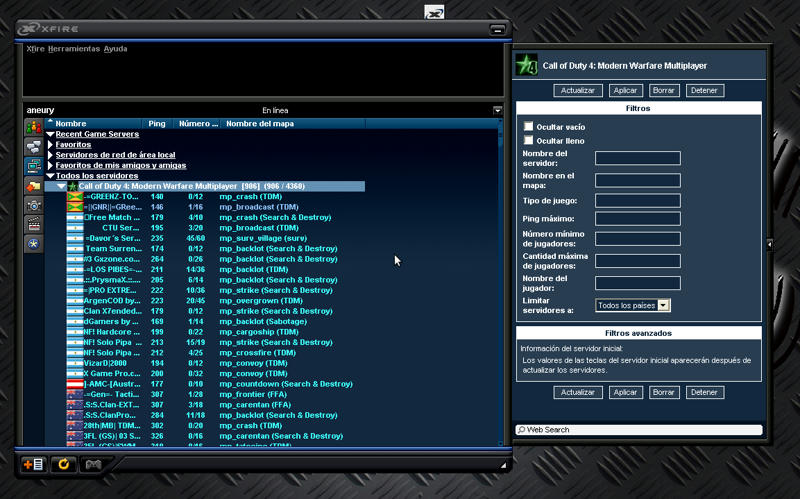Open the video clapperboard icon in sidebar
Screen dimensions: 800x499
click(x=34, y=224)
